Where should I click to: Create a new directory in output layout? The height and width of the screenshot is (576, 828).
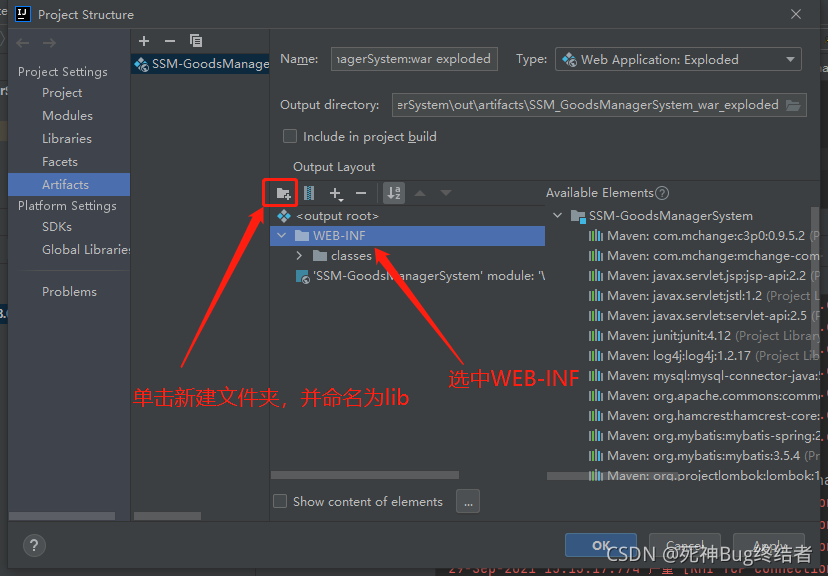pyautogui.click(x=284, y=193)
